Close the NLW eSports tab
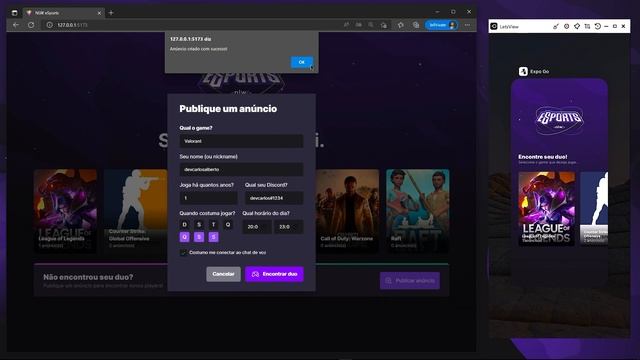Viewport: 640px width, 360px height. [x=99, y=13]
